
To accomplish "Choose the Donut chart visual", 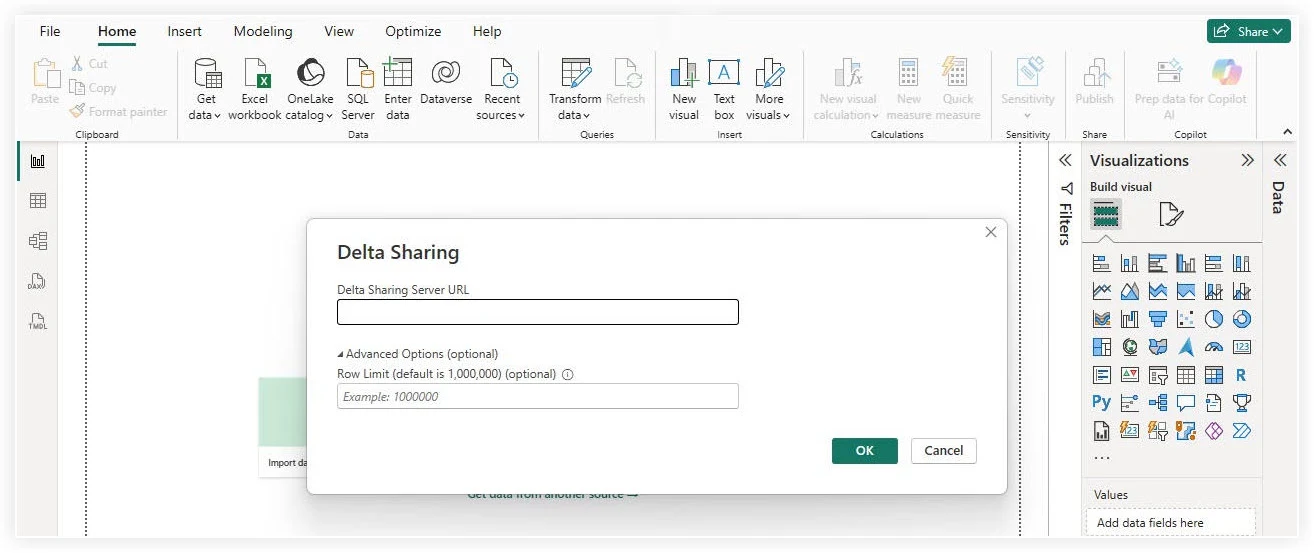I will pos(1242,320).
